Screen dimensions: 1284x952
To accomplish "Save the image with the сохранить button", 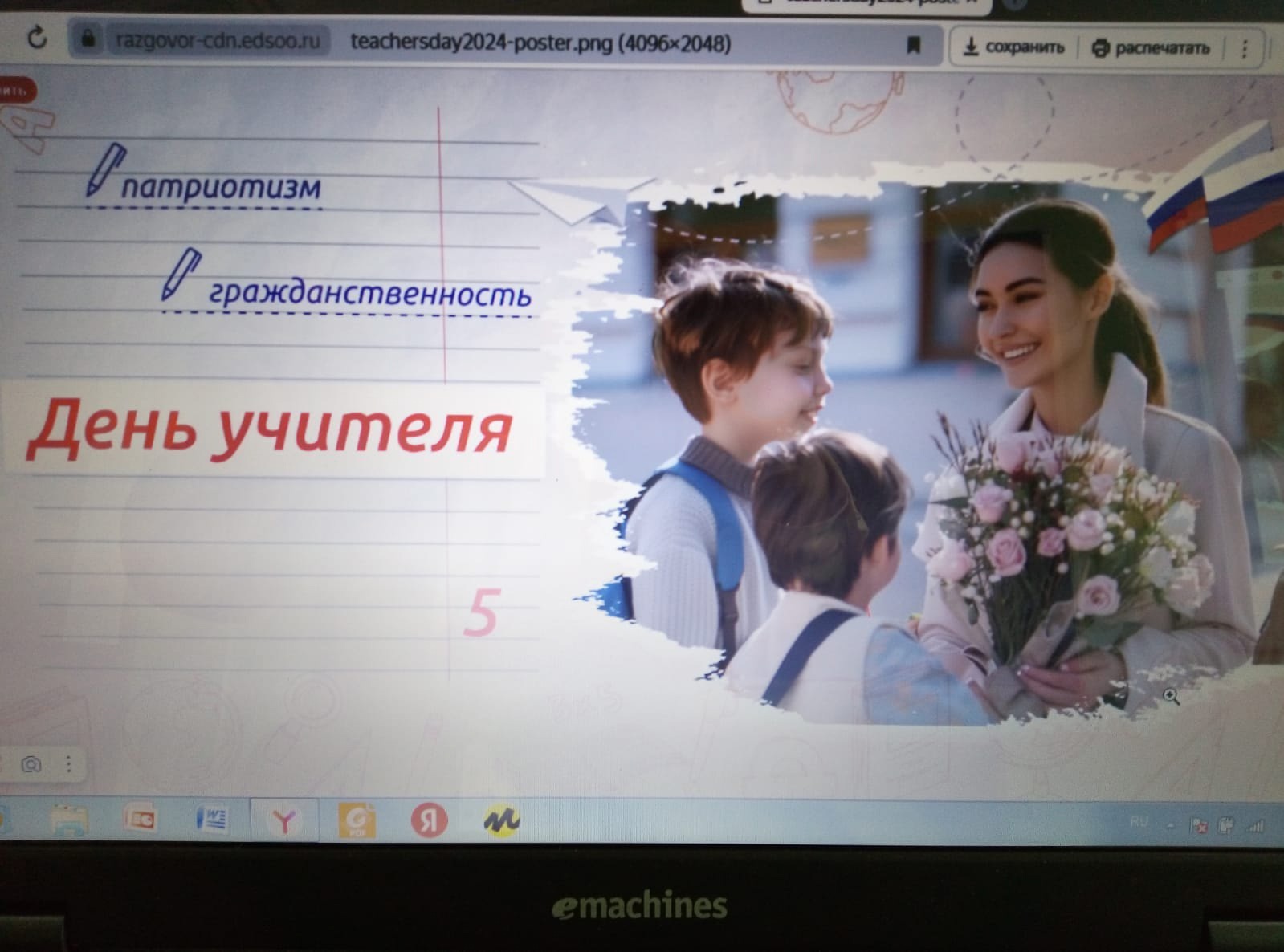I will point(1014,47).
